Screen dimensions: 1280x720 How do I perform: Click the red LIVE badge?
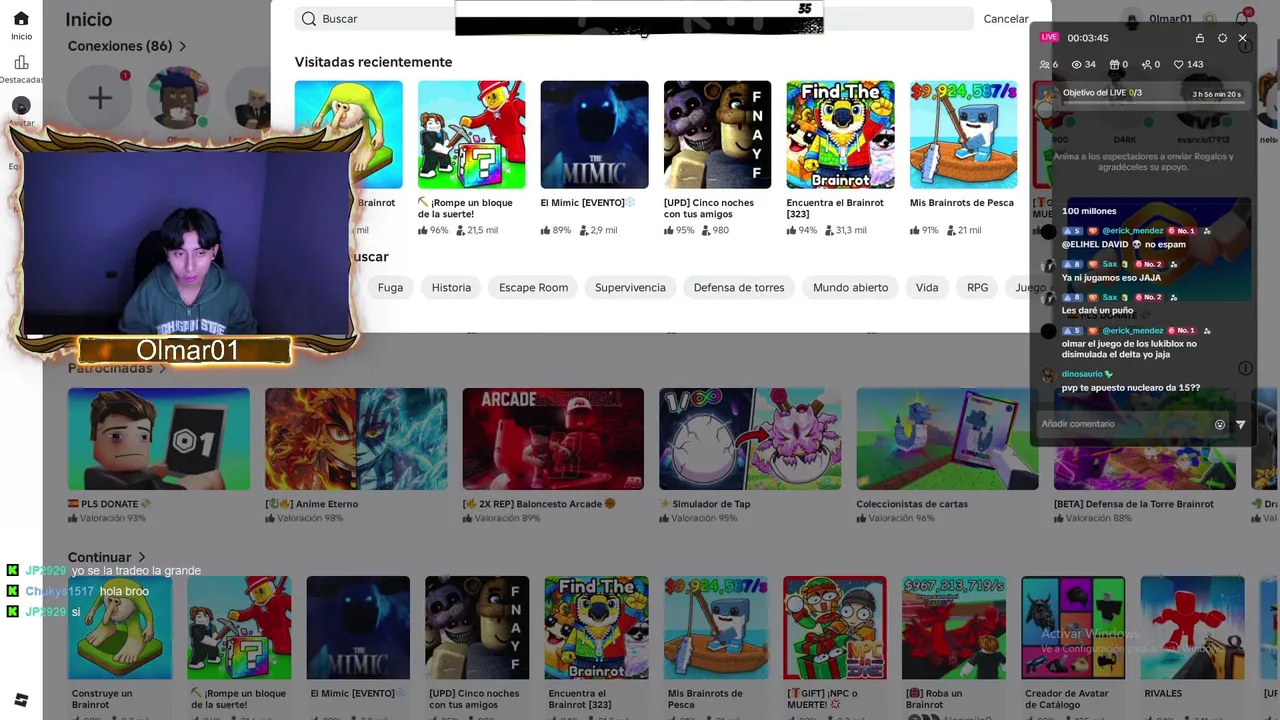click(1049, 37)
